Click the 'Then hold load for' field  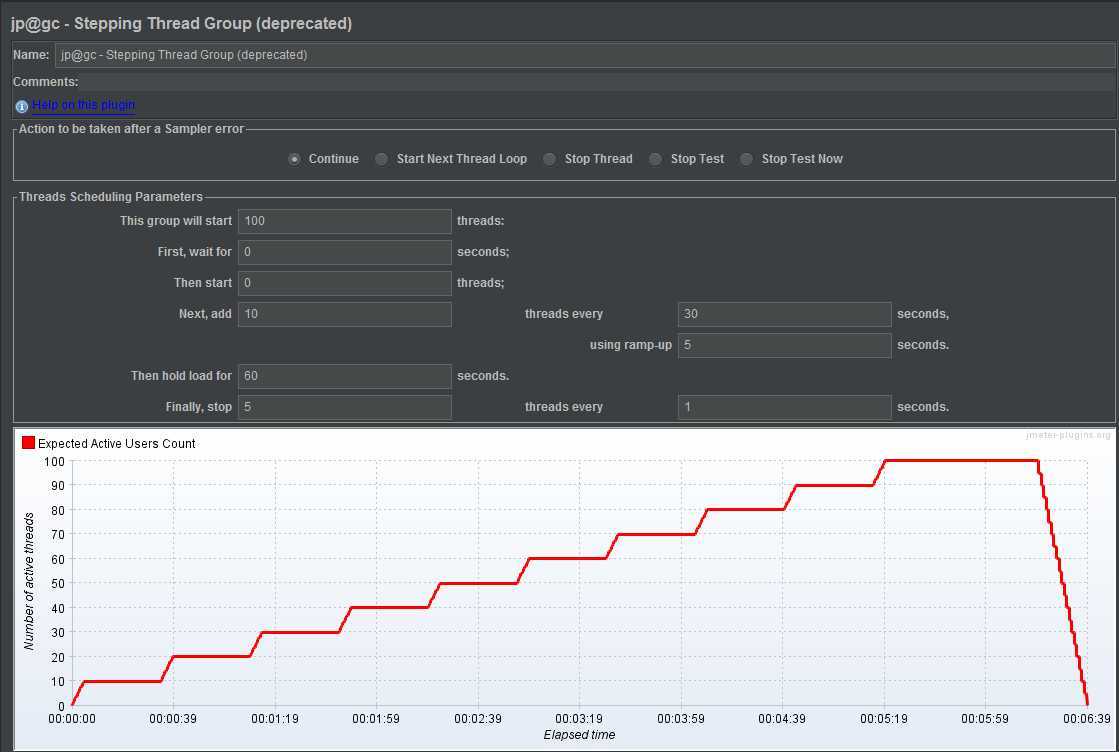(344, 376)
